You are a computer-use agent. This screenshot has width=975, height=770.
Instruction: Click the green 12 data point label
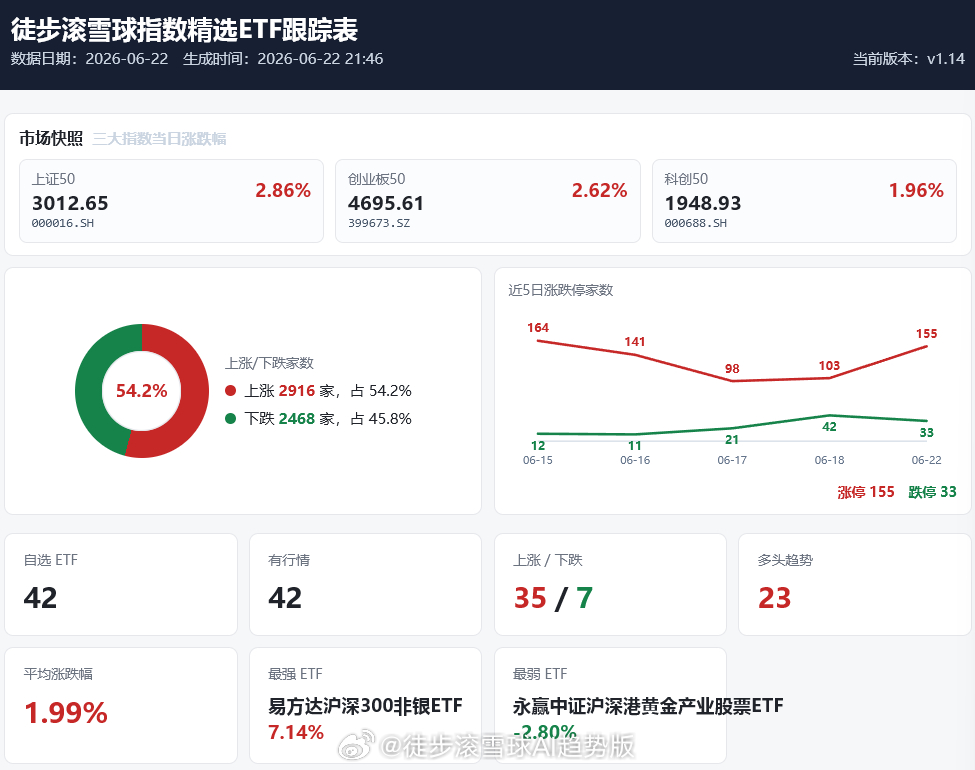click(538, 445)
